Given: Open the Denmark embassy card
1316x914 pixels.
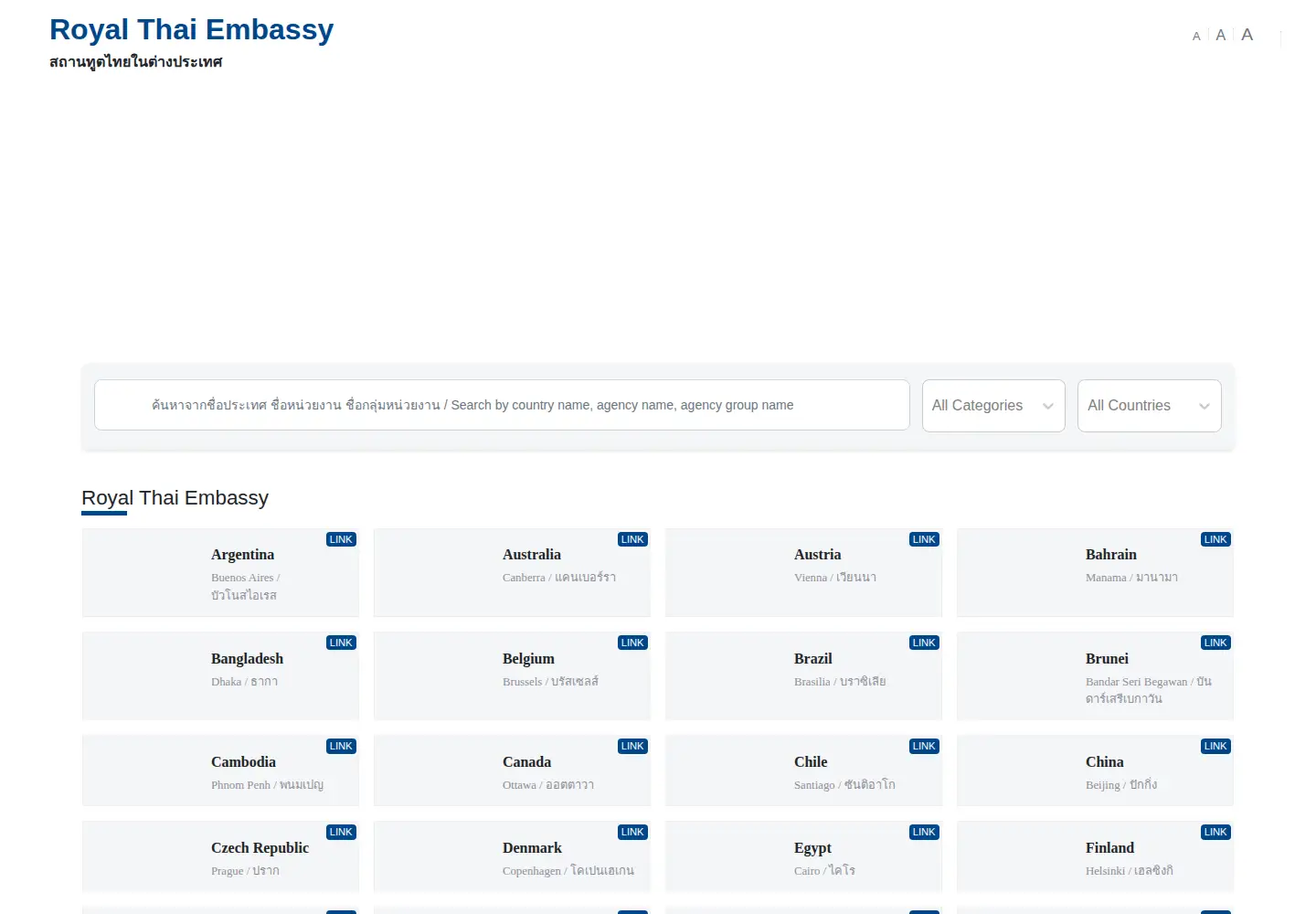Looking at the screenshot, I should coord(512,856).
